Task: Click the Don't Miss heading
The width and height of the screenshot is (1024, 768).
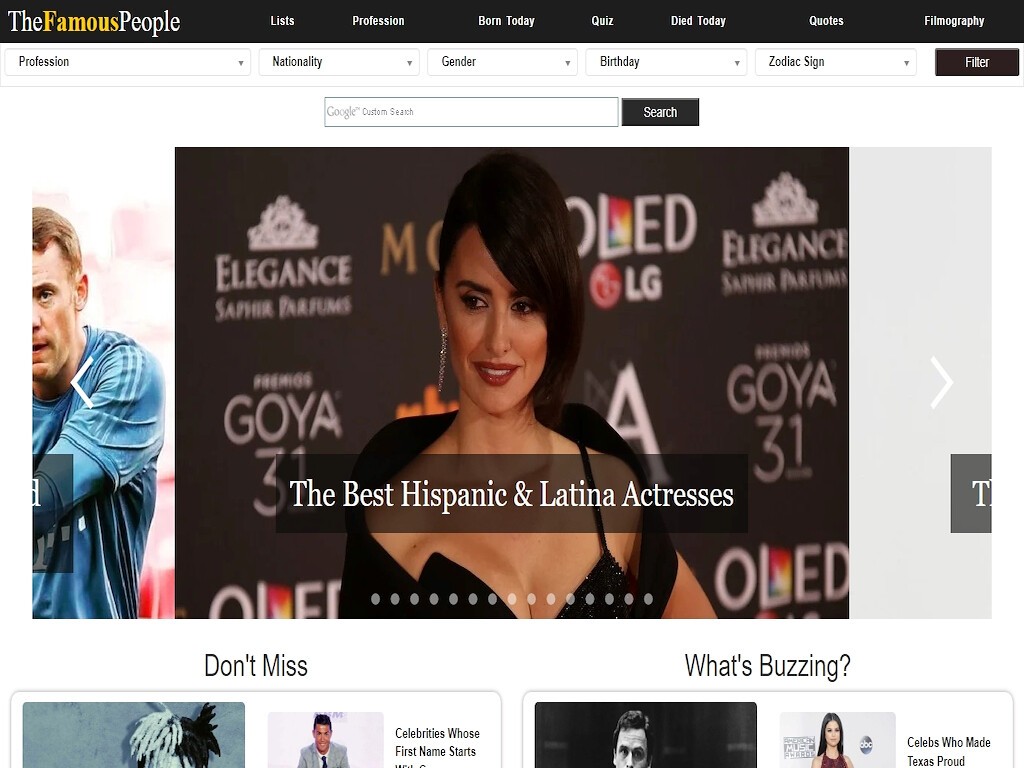Action: (256, 666)
